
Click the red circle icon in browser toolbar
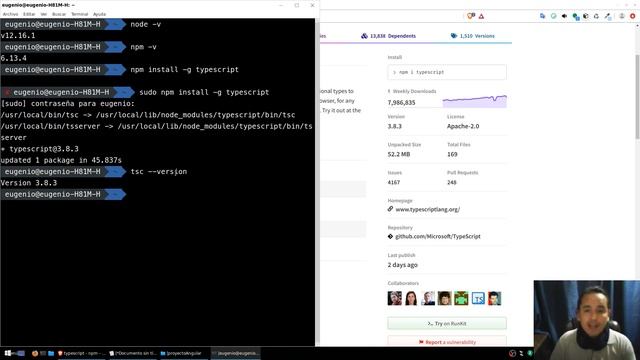coord(633,16)
